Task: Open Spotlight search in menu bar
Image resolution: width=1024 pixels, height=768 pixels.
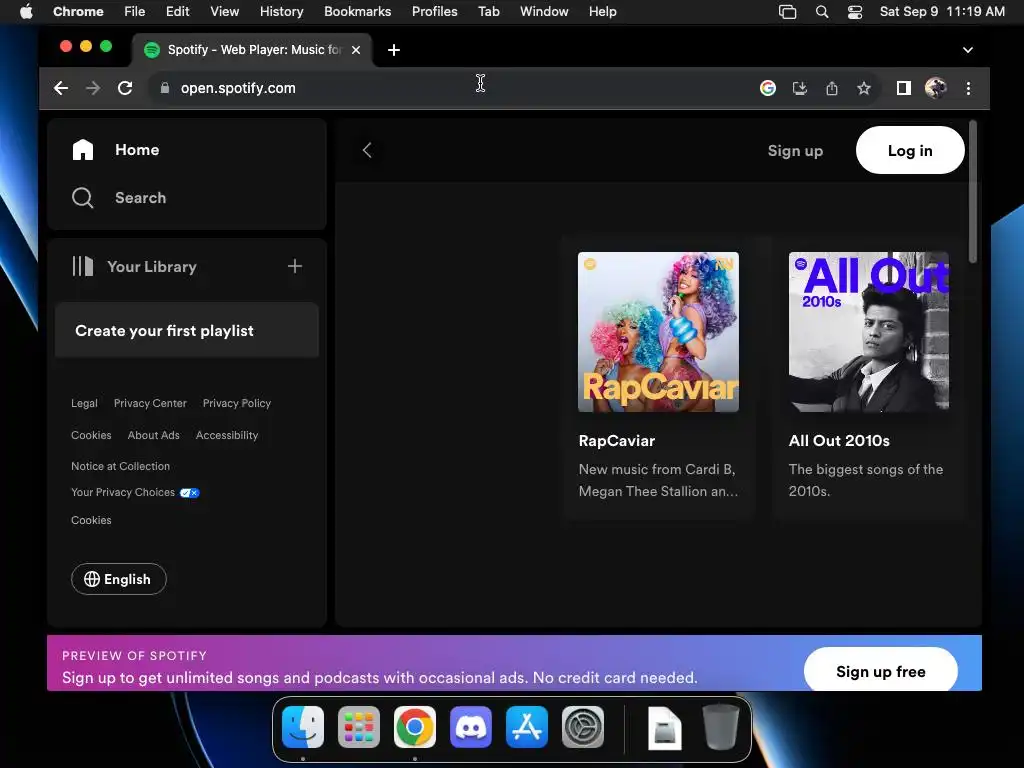Action: point(822,12)
